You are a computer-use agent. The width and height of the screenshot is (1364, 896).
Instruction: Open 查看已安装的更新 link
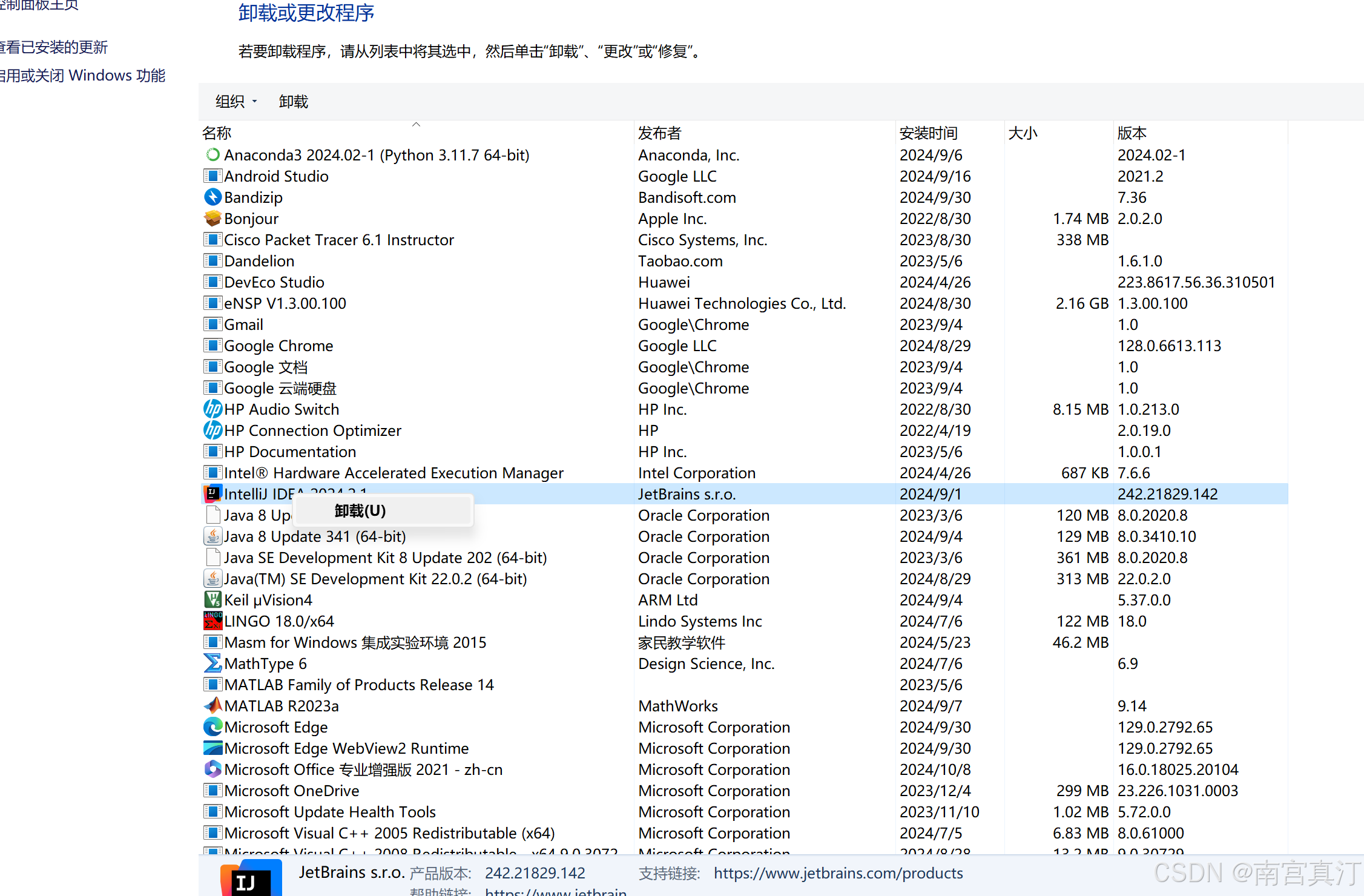(x=54, y=47)
